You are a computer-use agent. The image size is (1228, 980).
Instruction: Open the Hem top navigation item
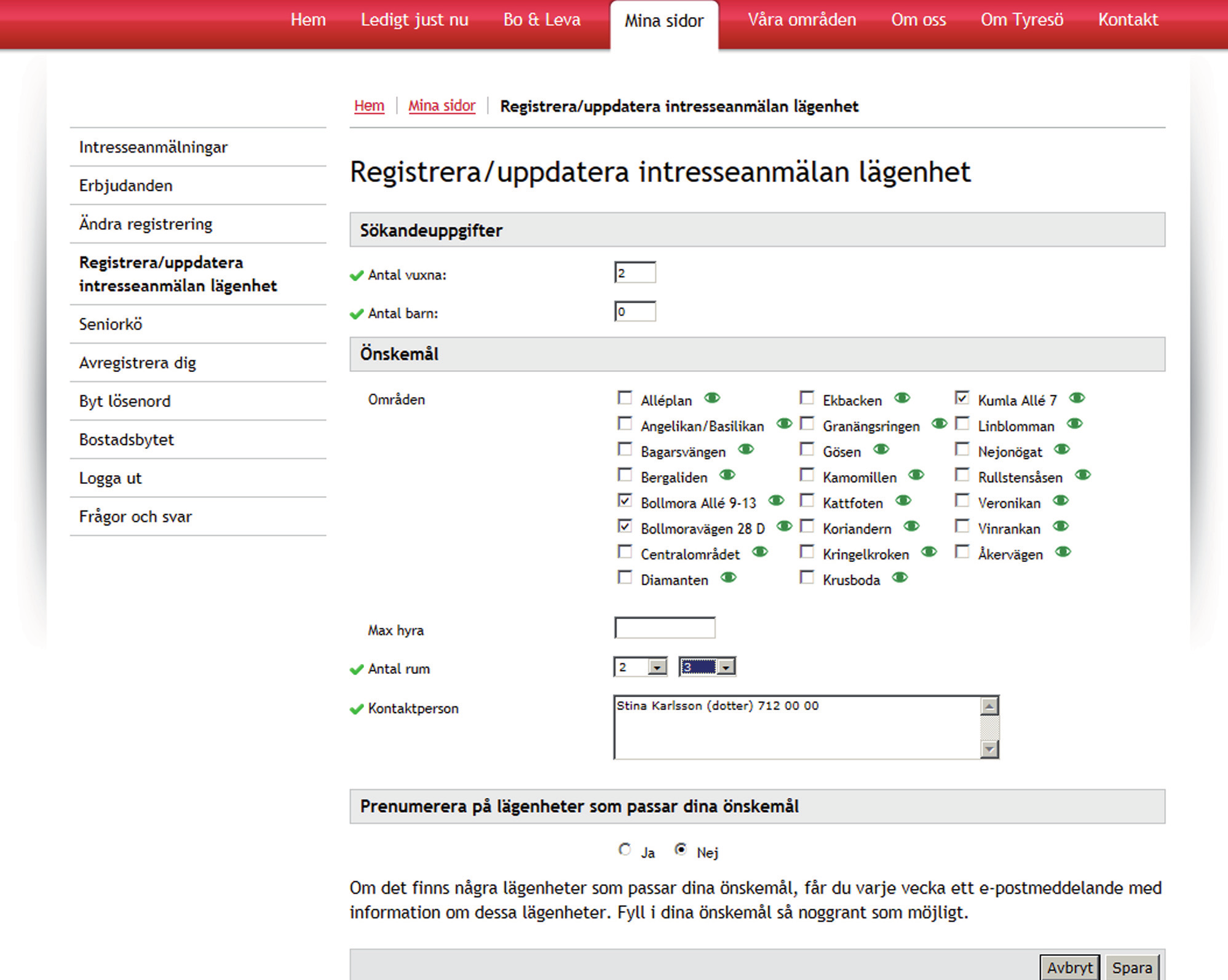coord(308,20)
